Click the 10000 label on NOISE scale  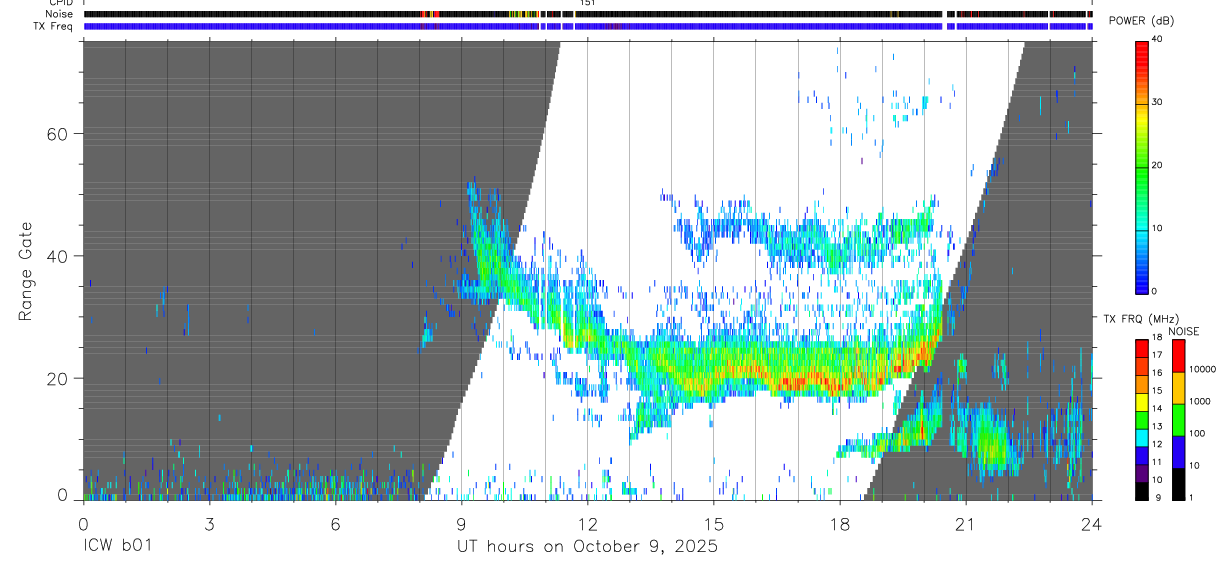pyautogui.click(x=1205, y=370)
